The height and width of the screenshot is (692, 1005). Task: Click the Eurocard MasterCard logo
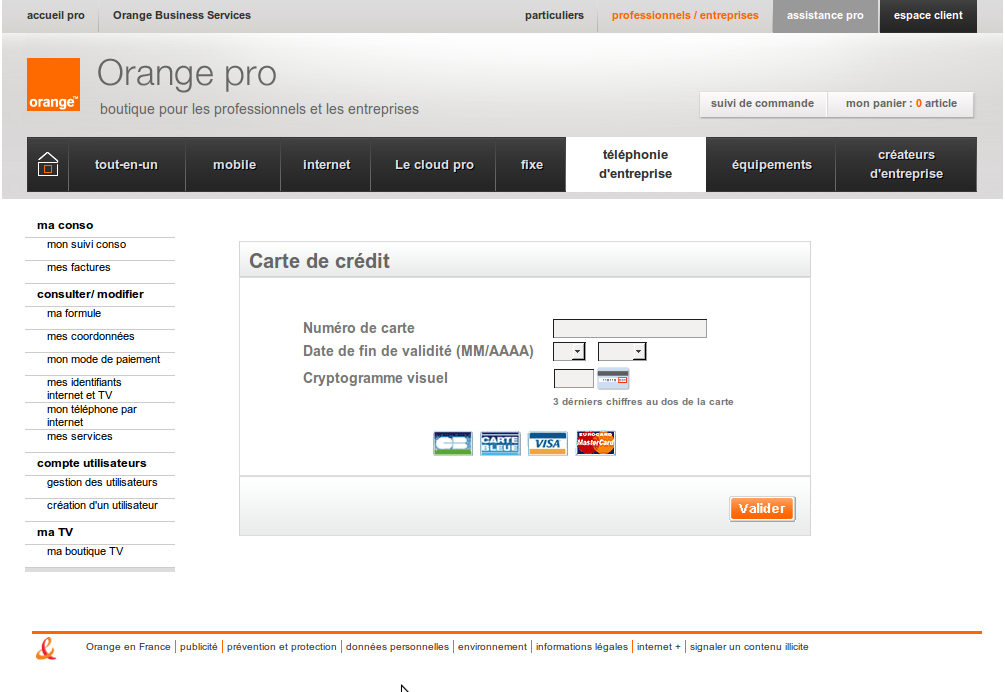click(595, 443)
